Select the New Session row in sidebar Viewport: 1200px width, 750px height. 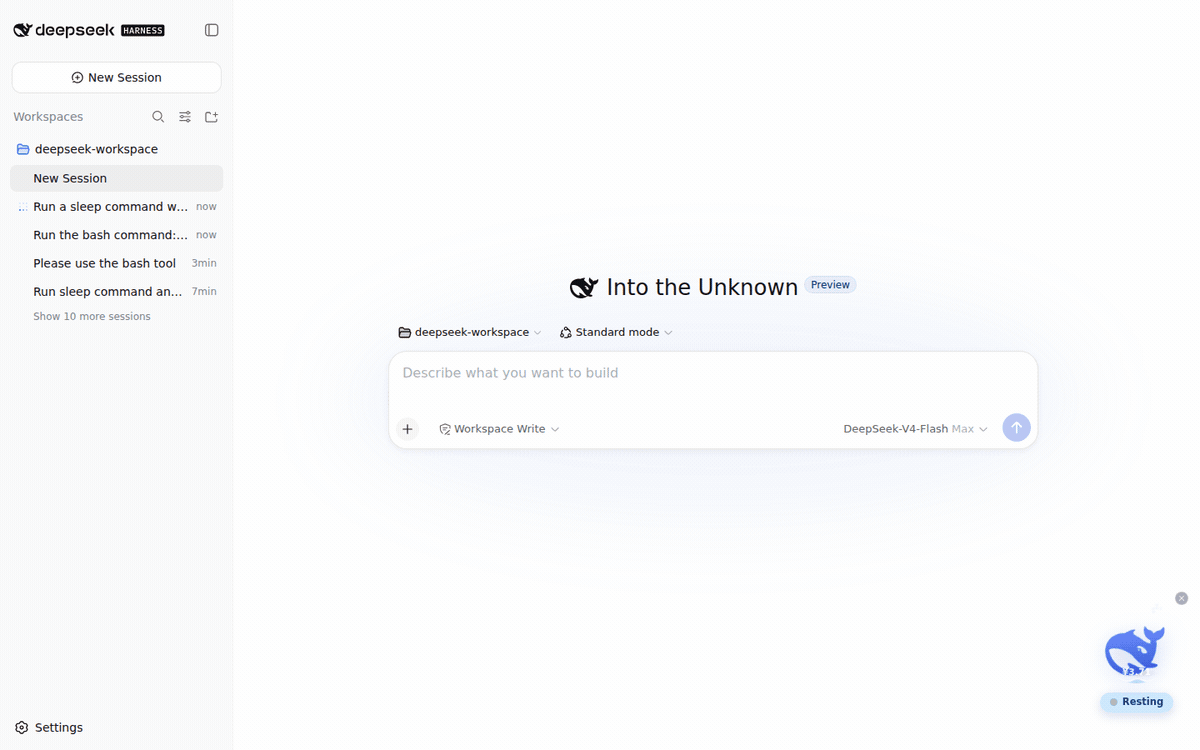coord(116,178)
